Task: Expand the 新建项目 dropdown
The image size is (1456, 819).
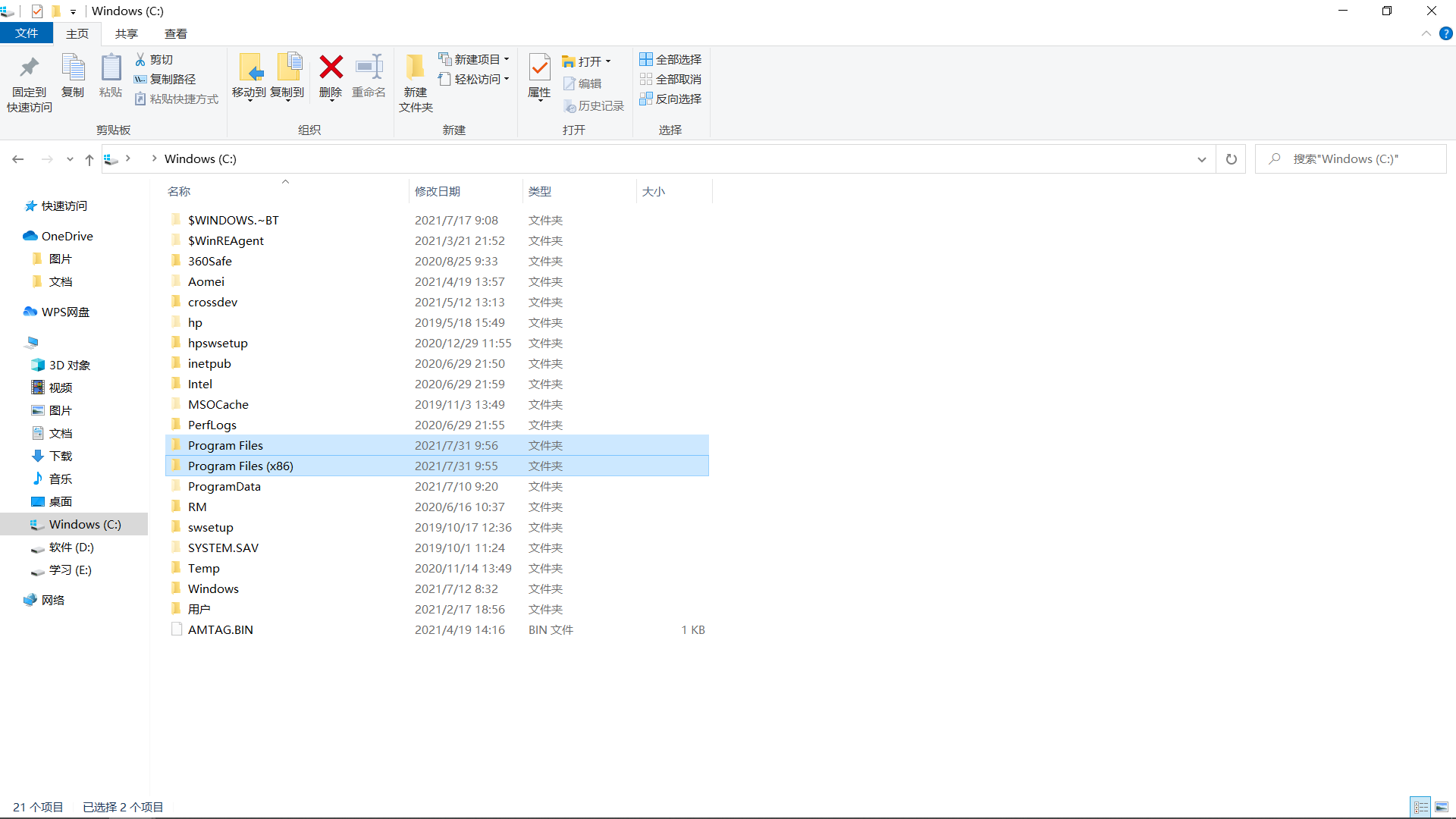Action: [x=508, y=59]
